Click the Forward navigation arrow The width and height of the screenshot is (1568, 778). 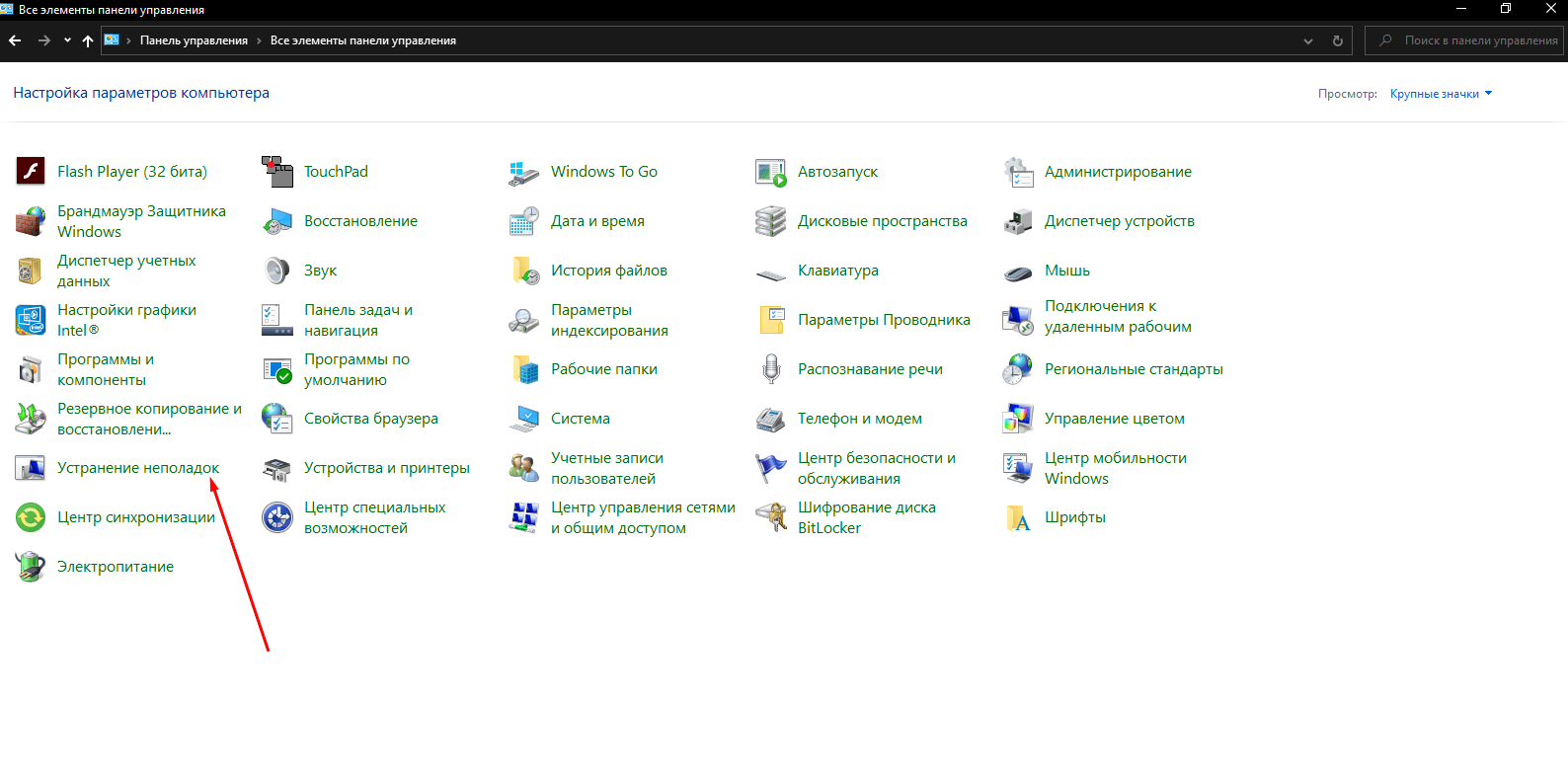click(x=43, y=40)
